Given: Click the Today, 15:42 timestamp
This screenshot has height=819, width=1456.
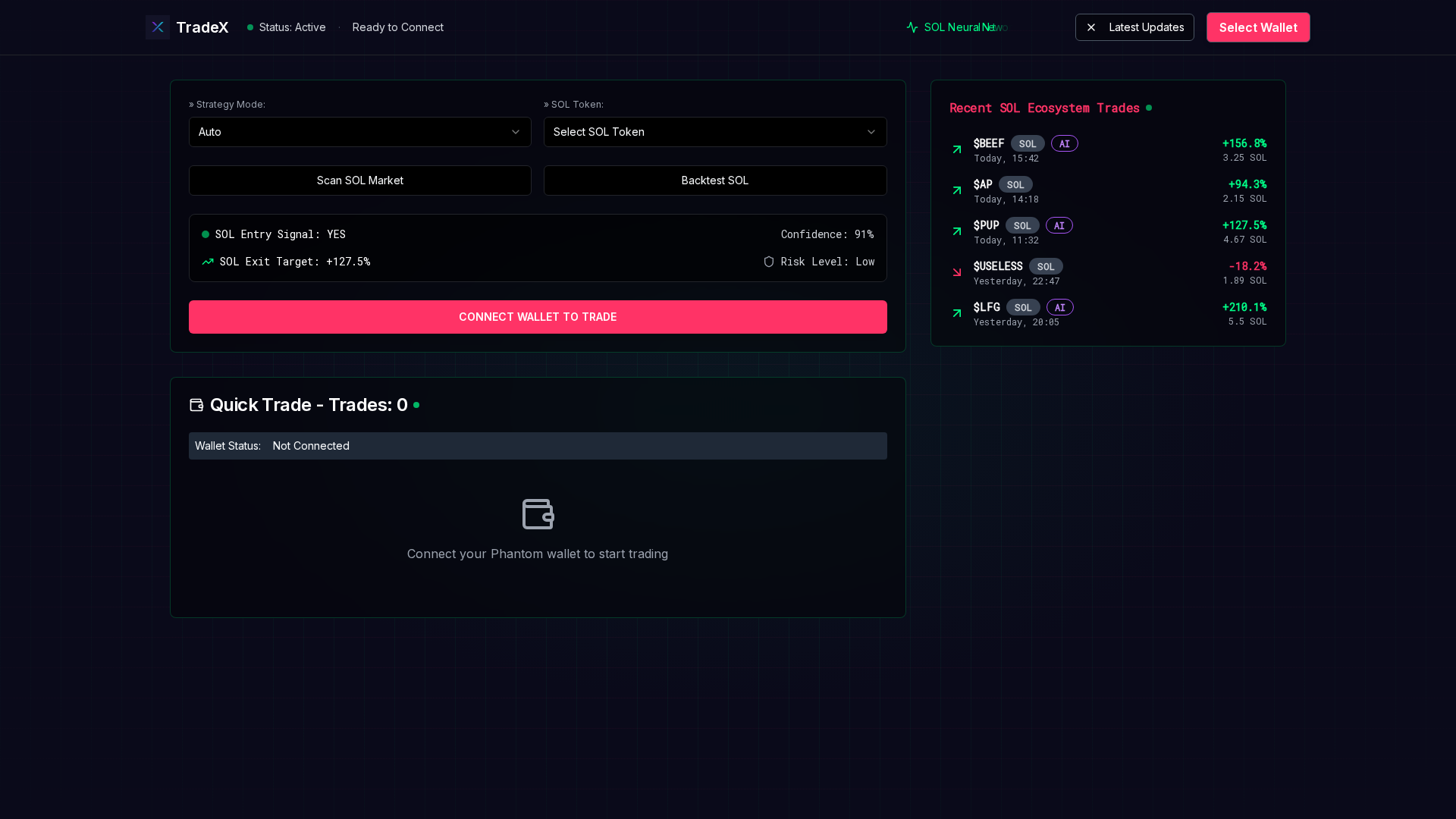Looking at the screenshot, I should click(x=1006, y=158).
